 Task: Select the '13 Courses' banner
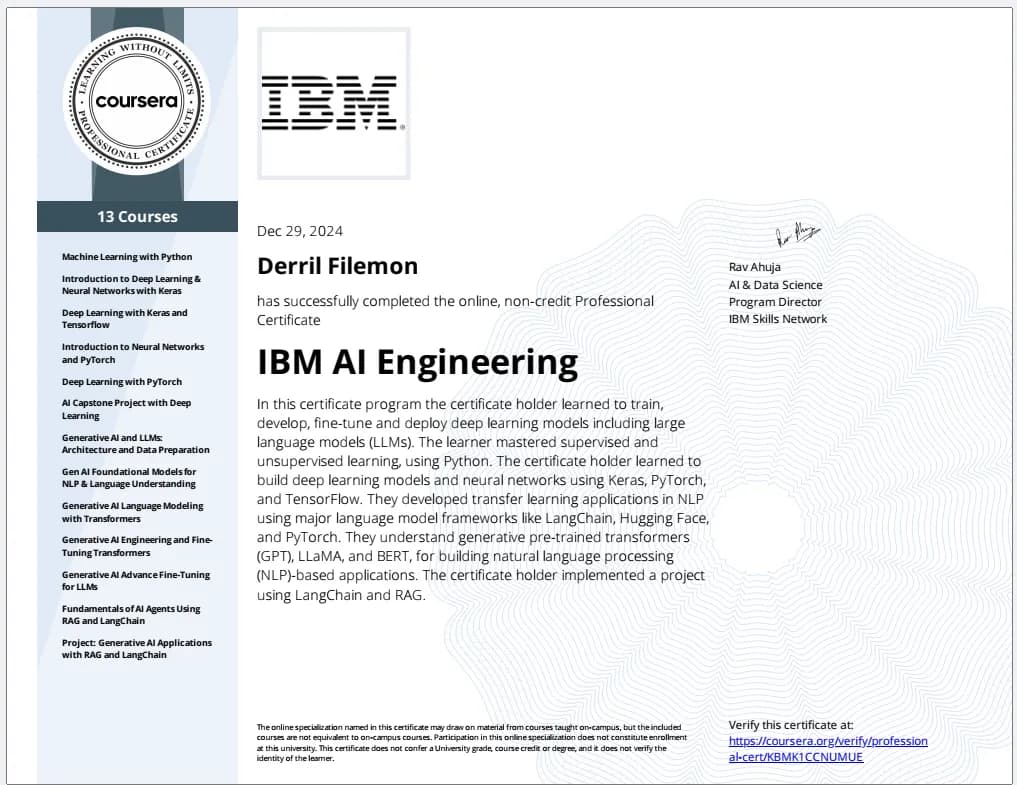click(138, 217)
